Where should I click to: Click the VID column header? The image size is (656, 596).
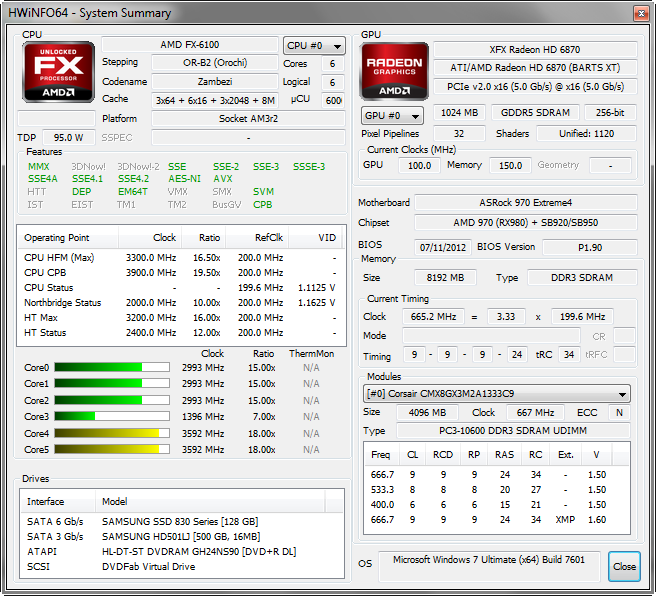[x=316, y=238]
